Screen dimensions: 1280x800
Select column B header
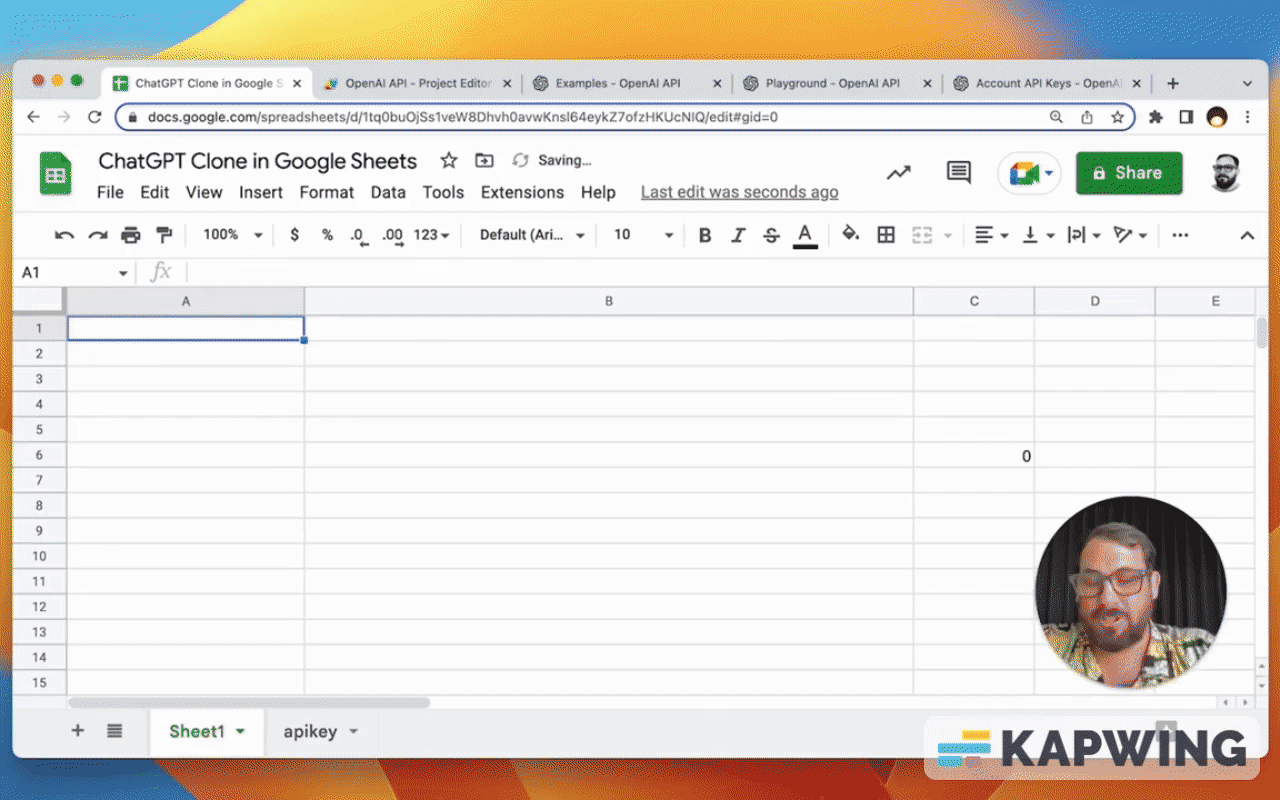tap(609, 301)
